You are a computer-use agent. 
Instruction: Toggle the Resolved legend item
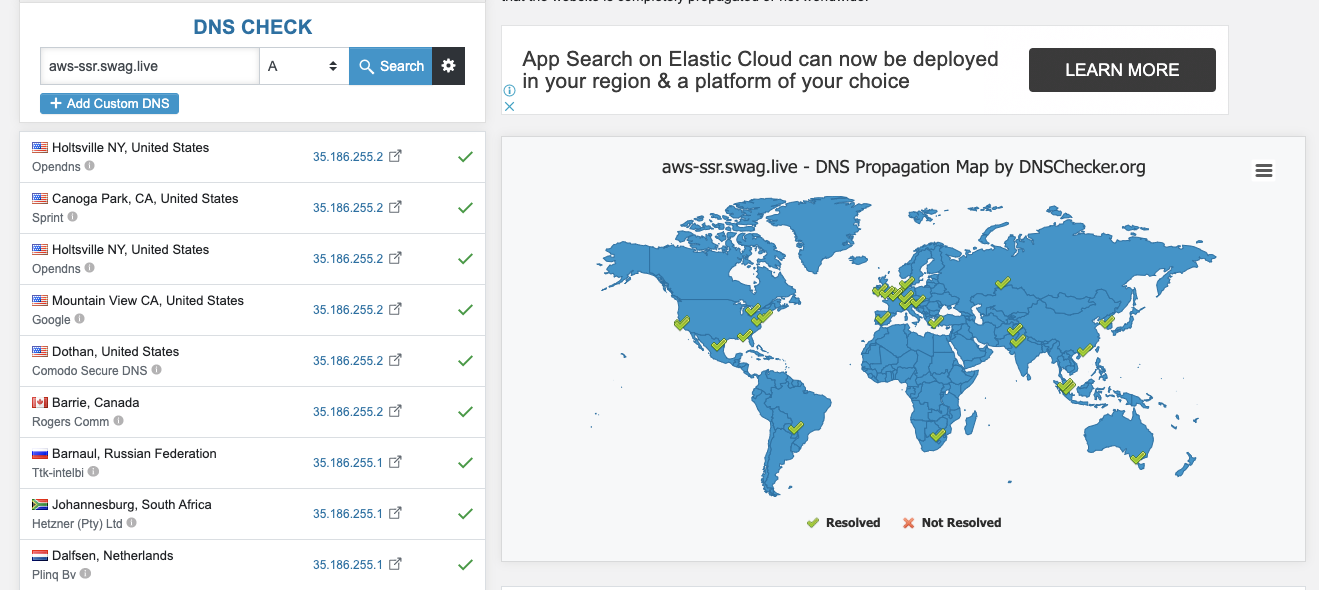[843, 522]
